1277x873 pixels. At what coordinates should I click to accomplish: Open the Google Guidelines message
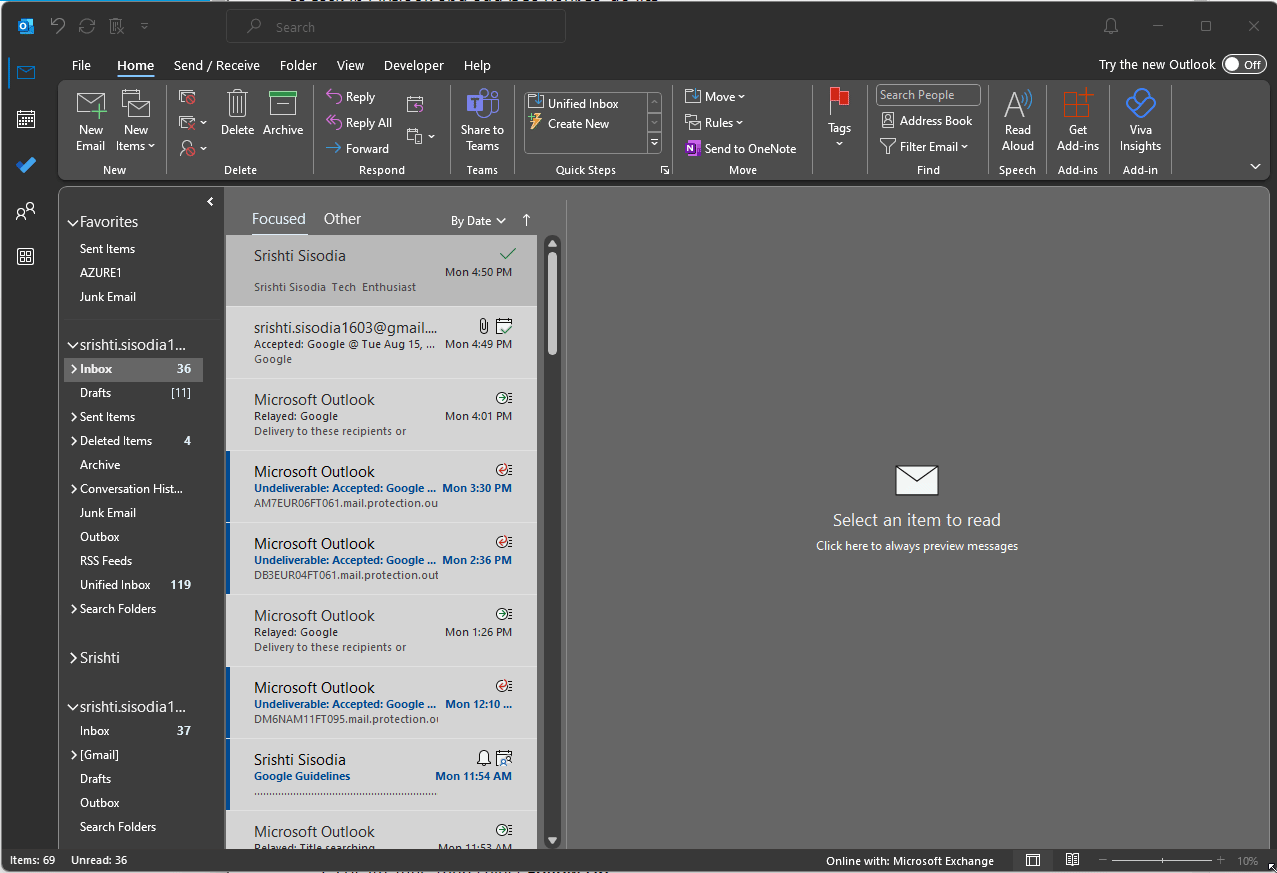[x=381, y=775]
